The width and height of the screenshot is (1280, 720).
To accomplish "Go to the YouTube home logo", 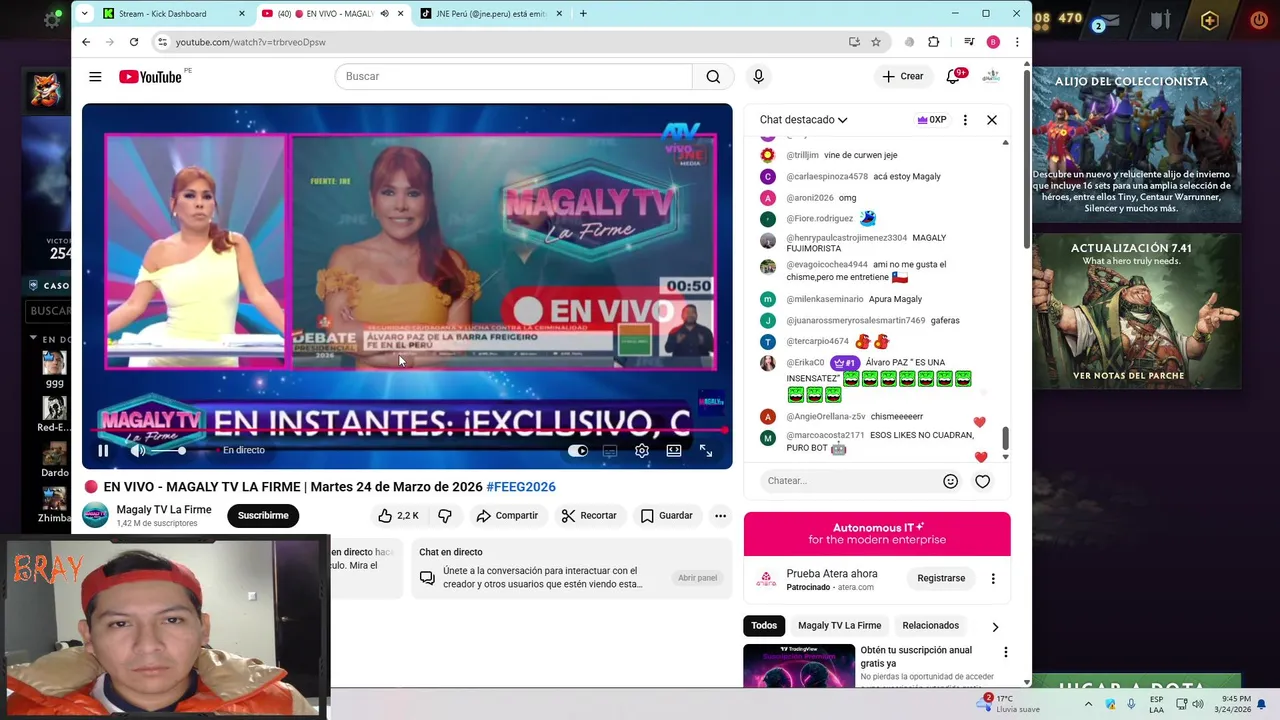I will tap(151, 77).
